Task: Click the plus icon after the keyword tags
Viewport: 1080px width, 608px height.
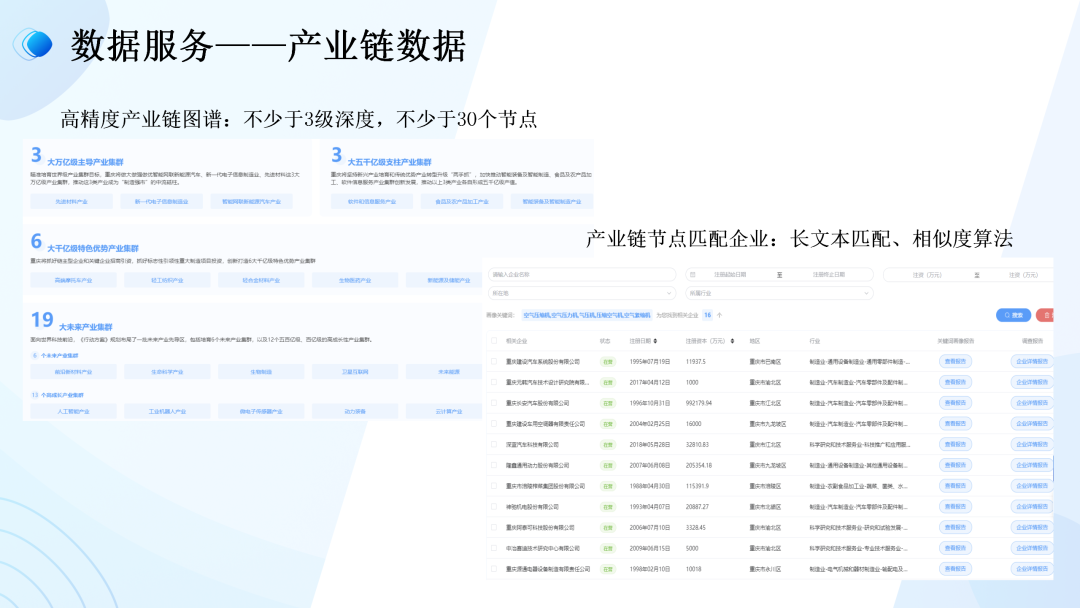Action: point(718,312)
